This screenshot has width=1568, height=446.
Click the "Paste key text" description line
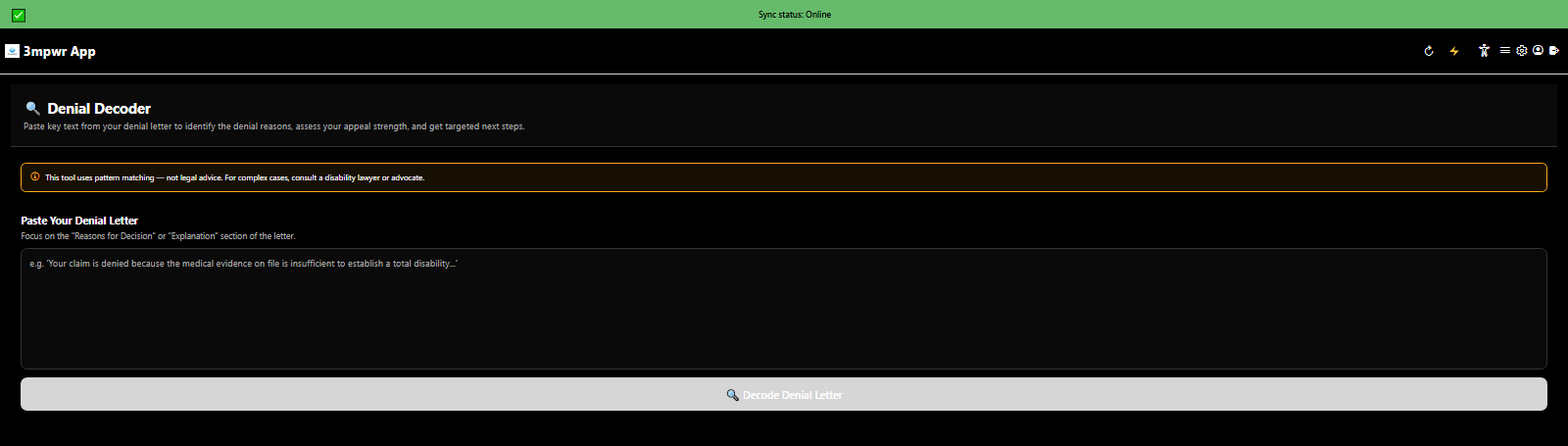pos(273,126)
